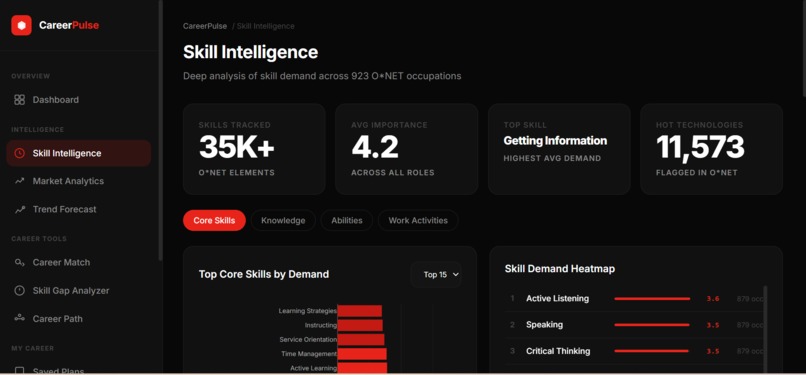Click the Instructing chart bar

click(x=360, y=325)
